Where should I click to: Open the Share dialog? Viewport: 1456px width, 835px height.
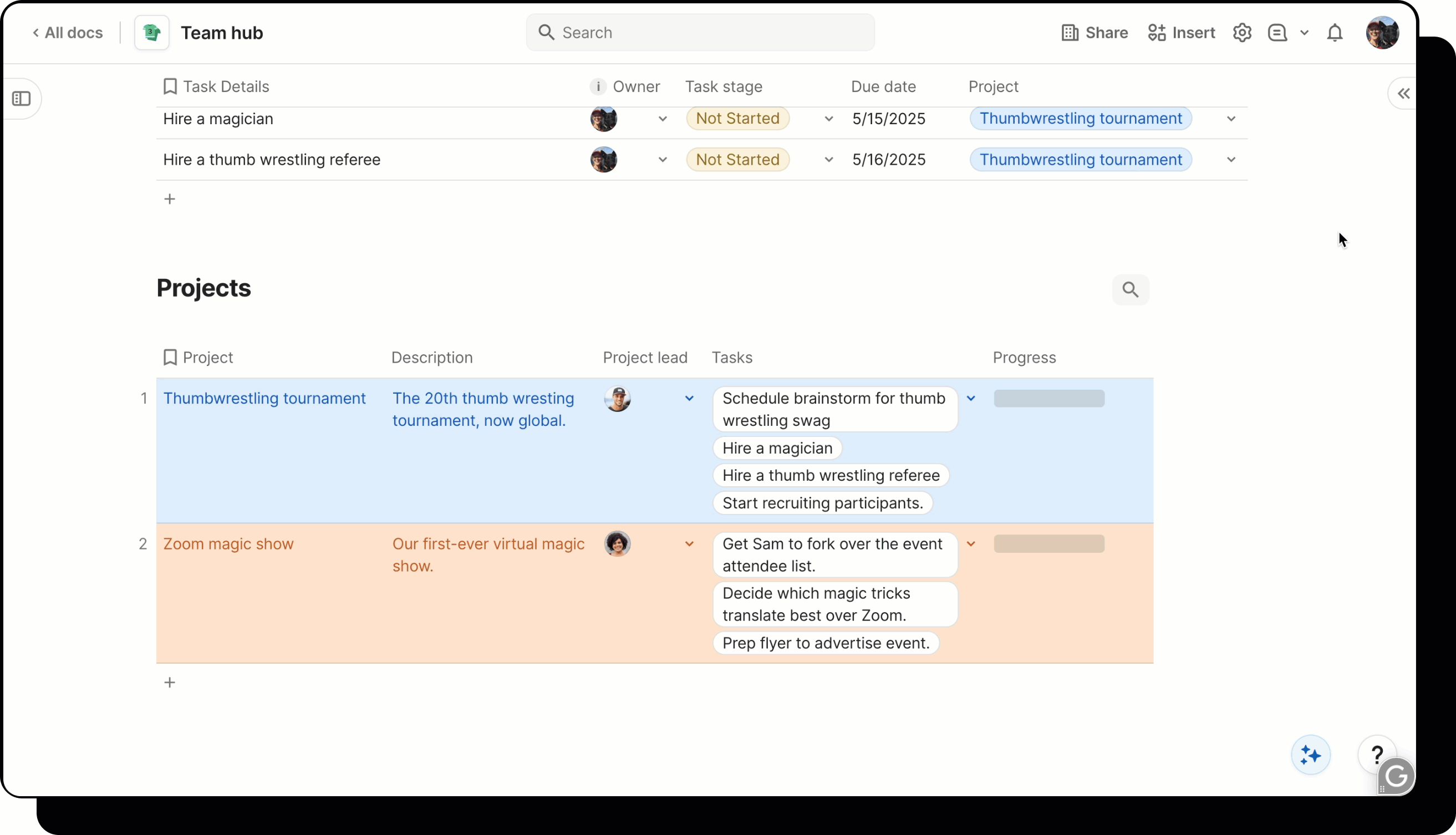[1094, 33]
